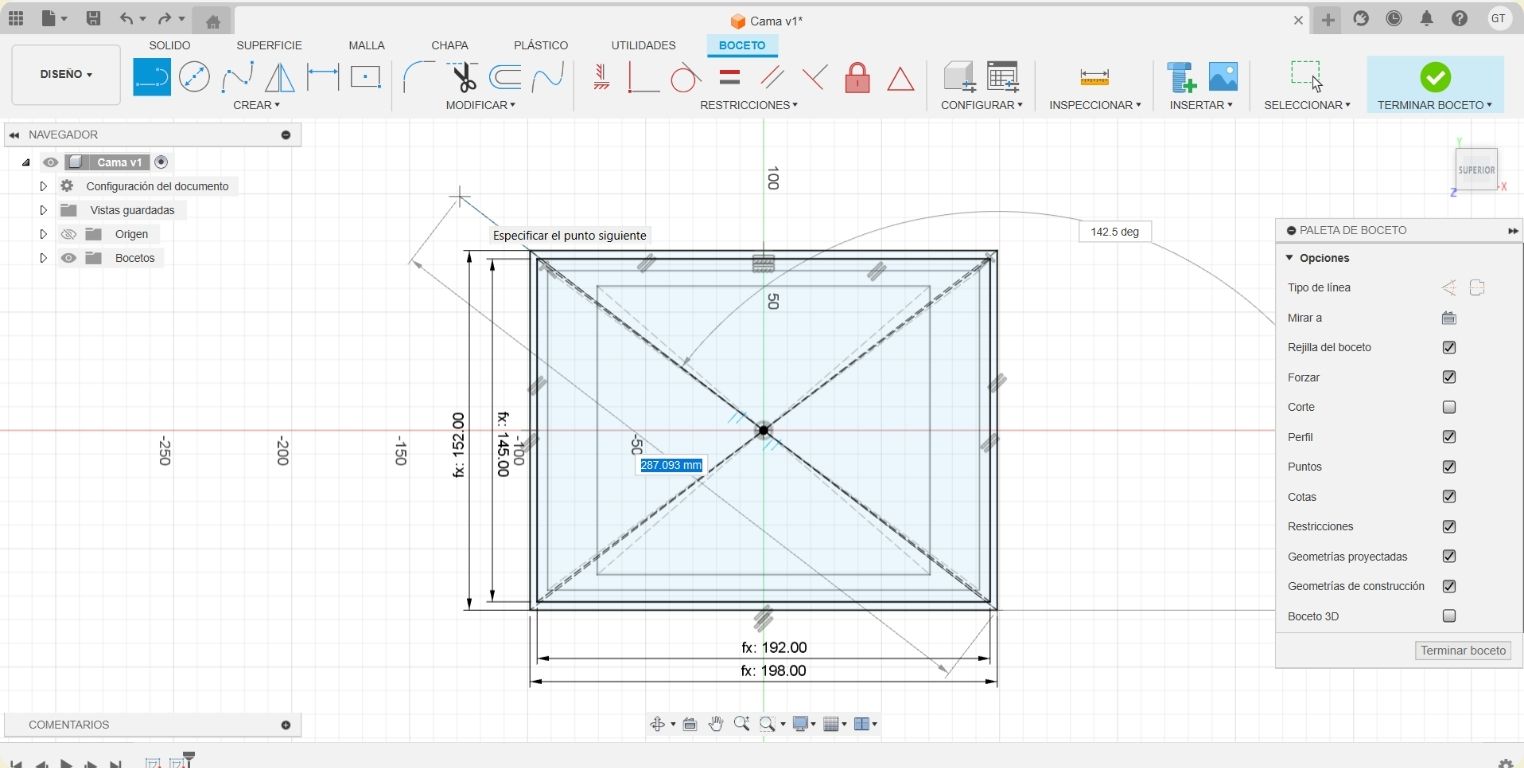Open the MODIFICAR dropdown menu

coord(480,105)
